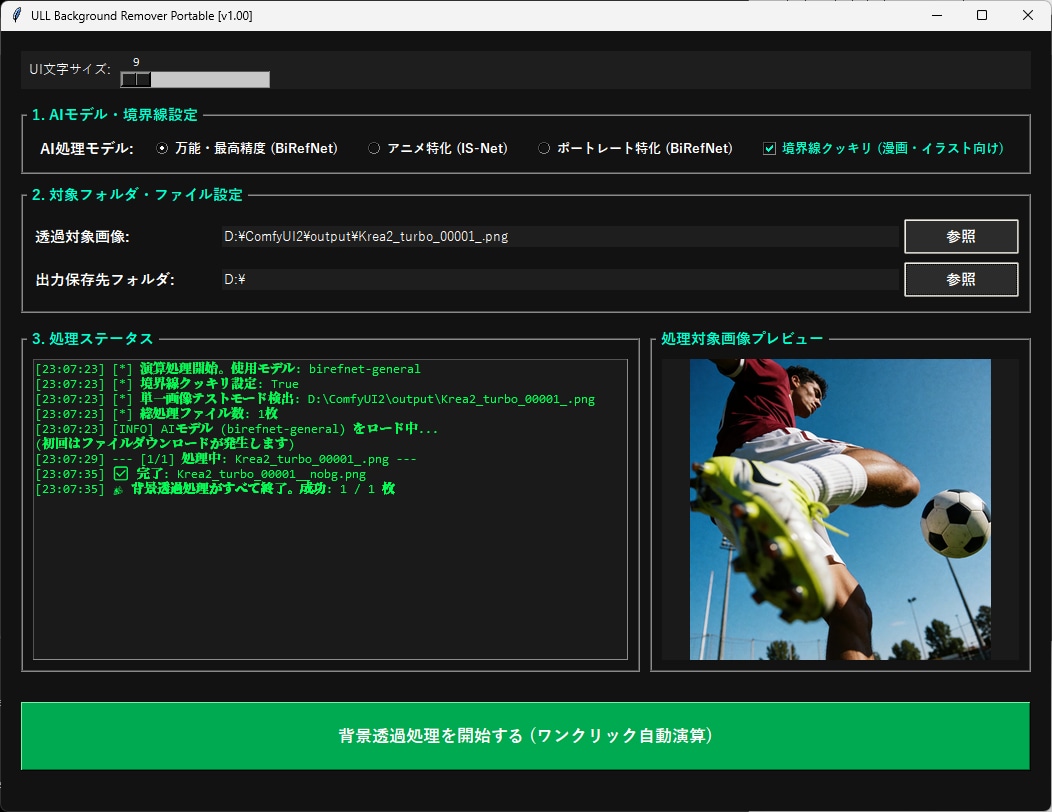Click the log line '背景透過処理がすべて終了'
Image resolution: width=1052 pixels, height=812 pixels.
pos(215,489)
